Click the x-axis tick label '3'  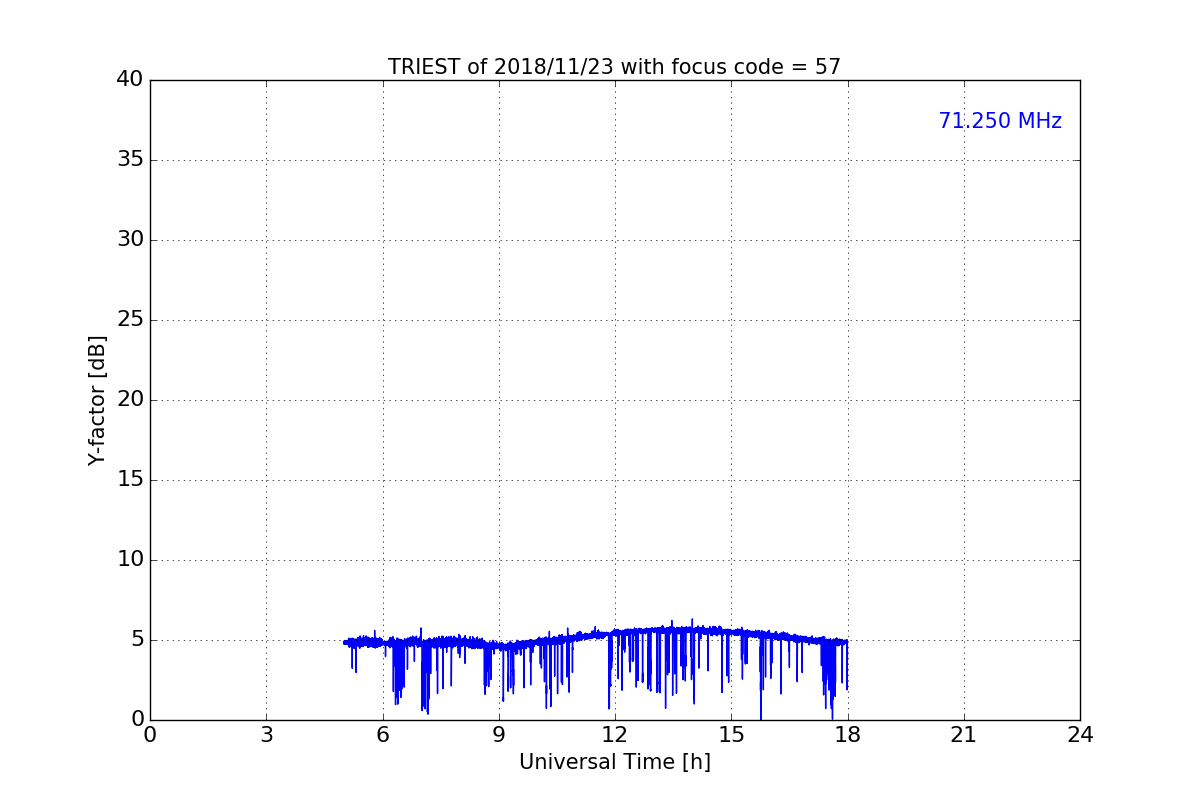266,735
